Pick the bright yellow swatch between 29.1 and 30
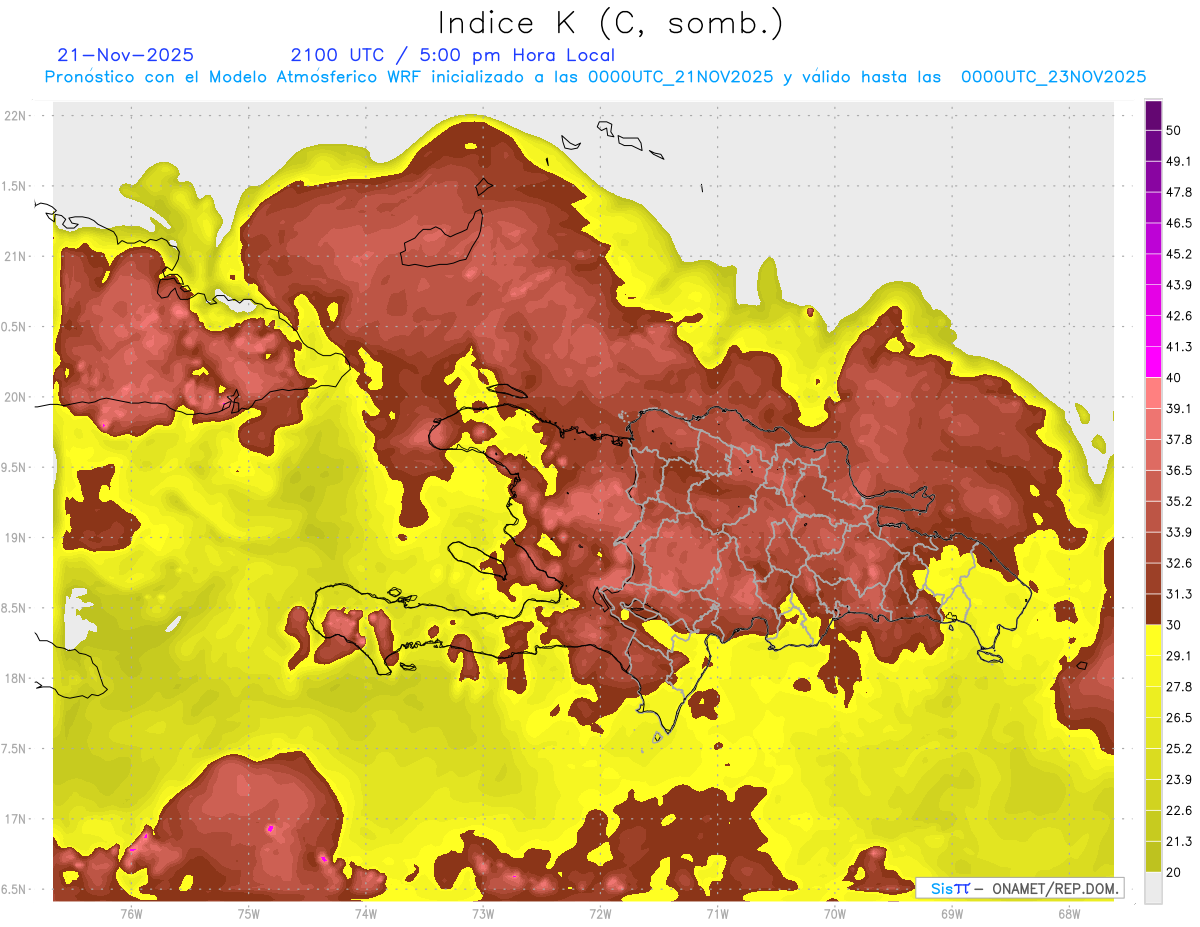Screen dimensions: 1200x927 tap(1153, 640)
